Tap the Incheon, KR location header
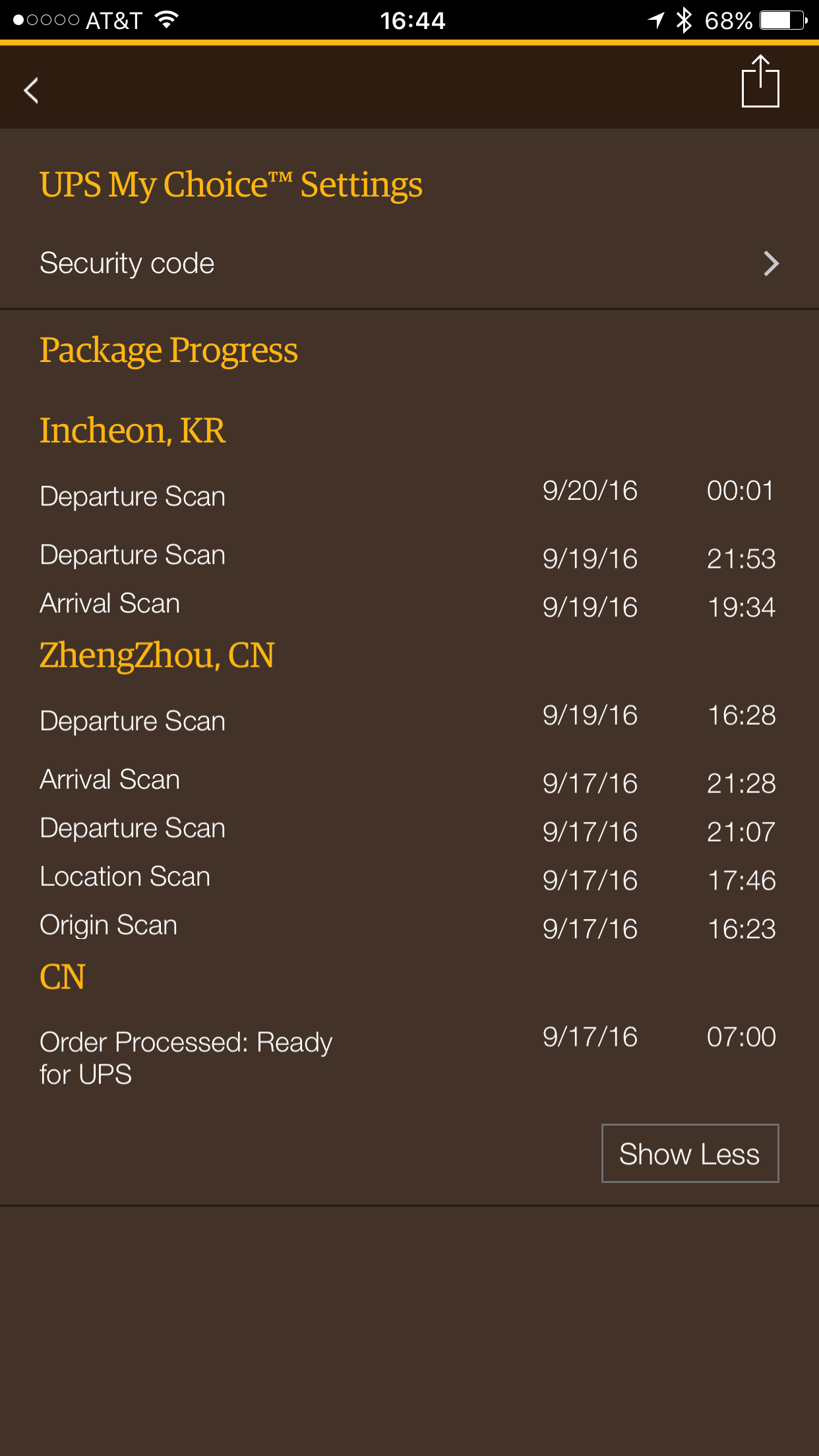Image resolution: width=819 pixels, height=1456 pixels. tap(133, 431)
